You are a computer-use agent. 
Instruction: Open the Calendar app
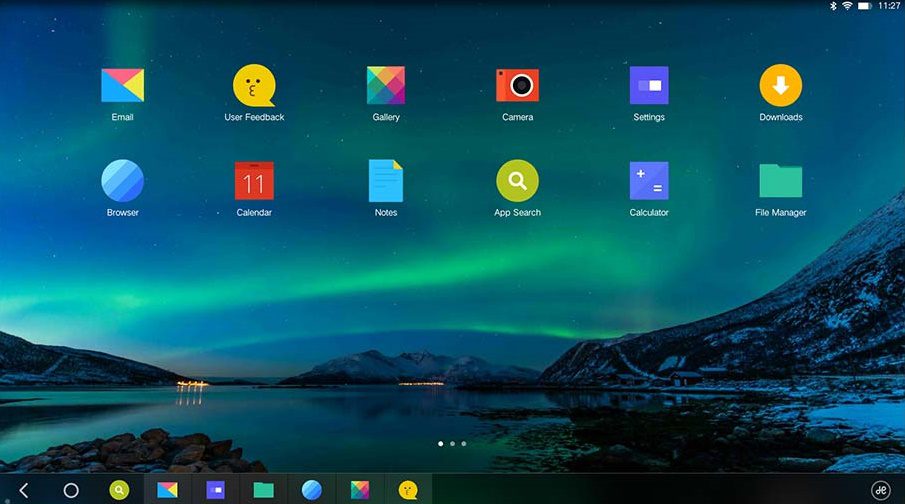(x=254, y=181)
